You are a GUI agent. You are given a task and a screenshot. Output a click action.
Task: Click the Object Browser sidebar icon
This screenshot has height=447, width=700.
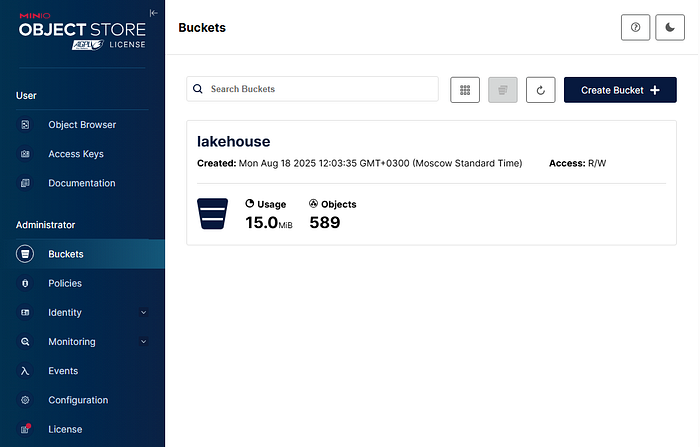coord(25,125)
